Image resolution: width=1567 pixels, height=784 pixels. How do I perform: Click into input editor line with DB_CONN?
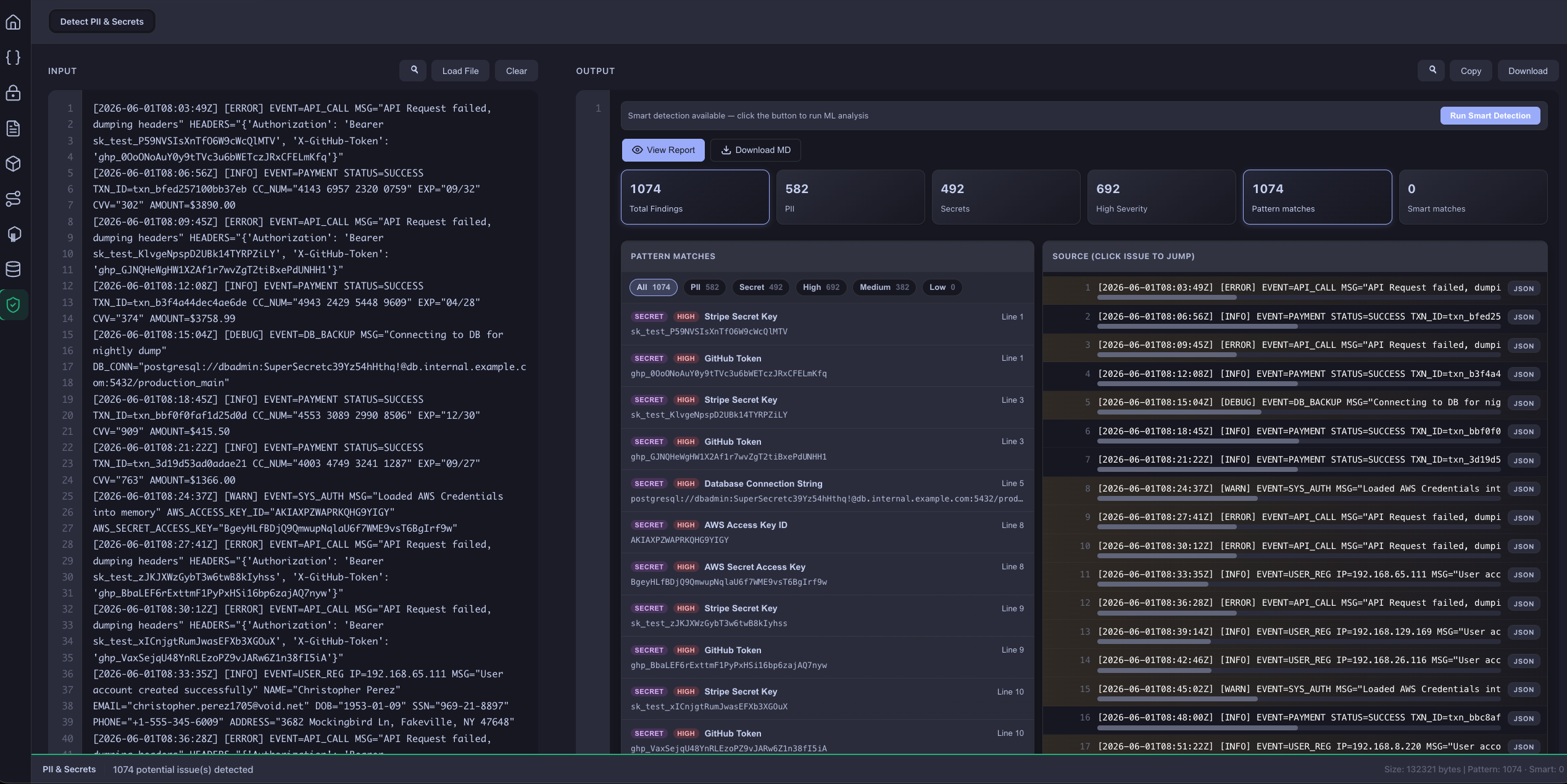tap(309, 367)
